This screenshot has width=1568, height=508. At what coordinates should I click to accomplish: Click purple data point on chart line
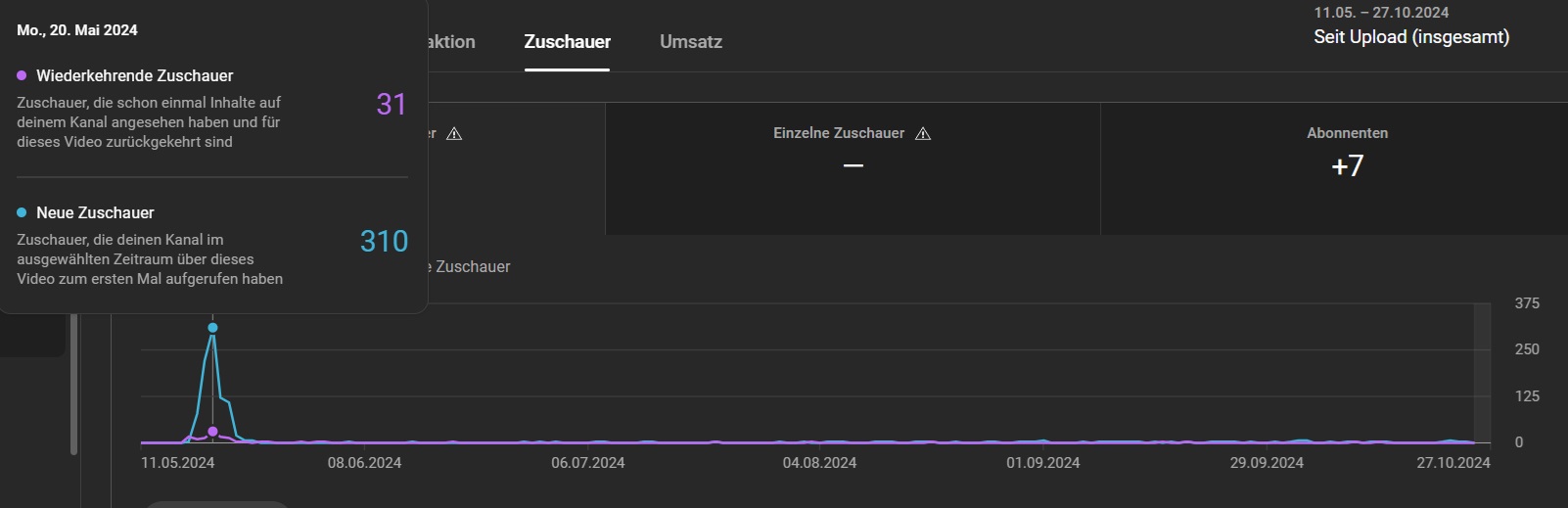point(212,432)
